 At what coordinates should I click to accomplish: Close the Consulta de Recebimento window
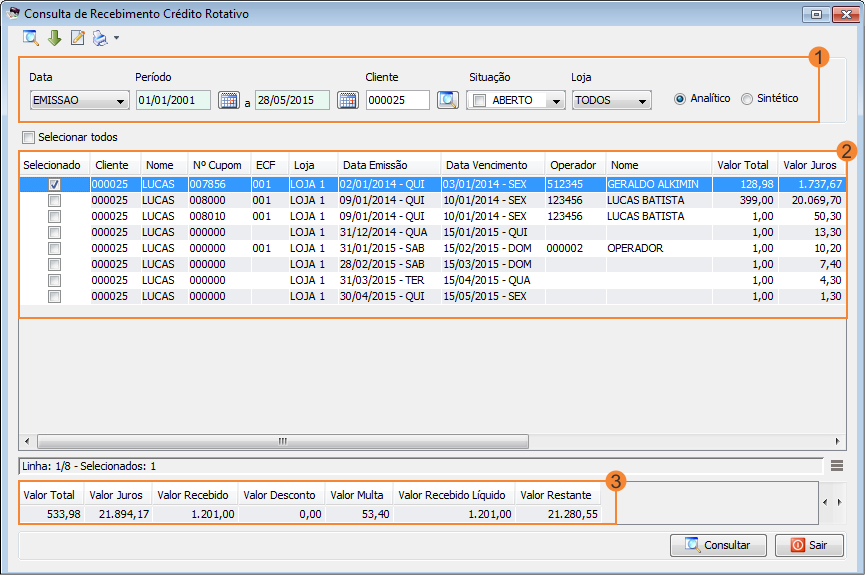(846, 14)
